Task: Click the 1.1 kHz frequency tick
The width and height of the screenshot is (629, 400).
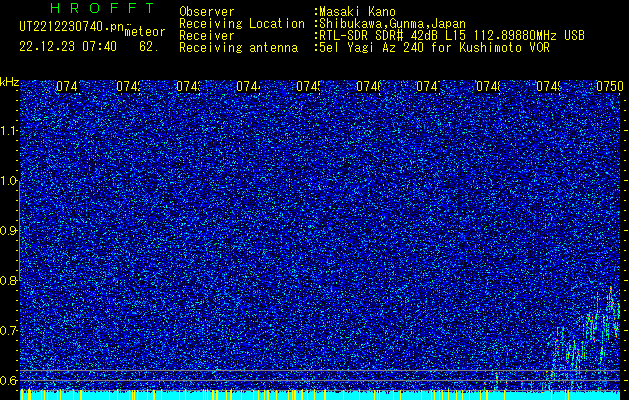Action: (x=9, y=131)
